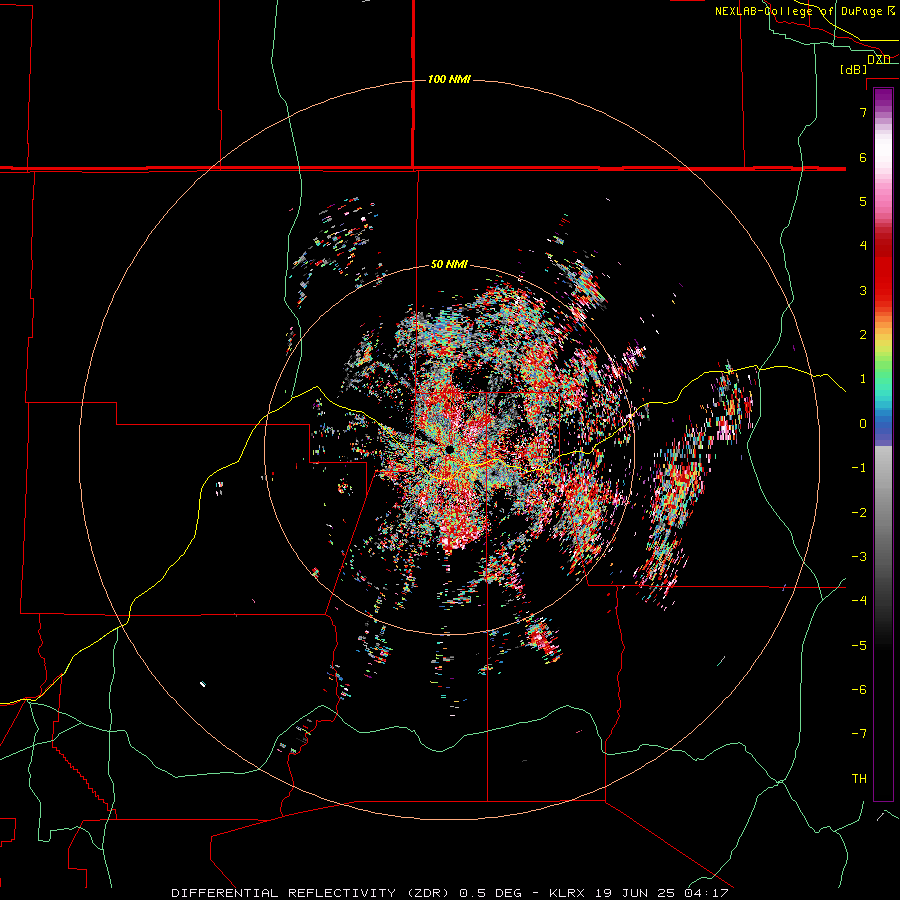The height and width of the screenshot is (900, 900).
Task: Click the 4 dB scale label
Action: coord(863,246)
